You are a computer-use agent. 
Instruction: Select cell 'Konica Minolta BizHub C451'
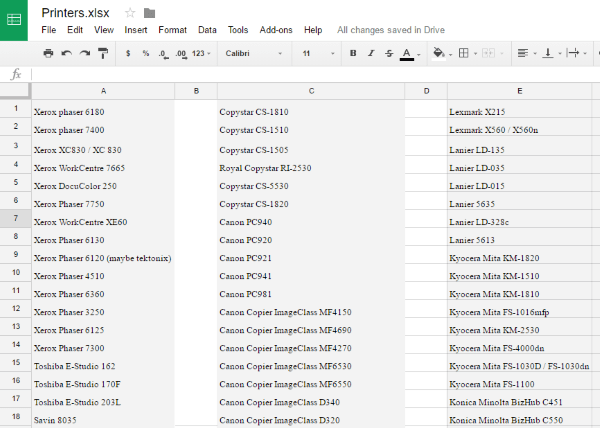(x=519, y=399)
